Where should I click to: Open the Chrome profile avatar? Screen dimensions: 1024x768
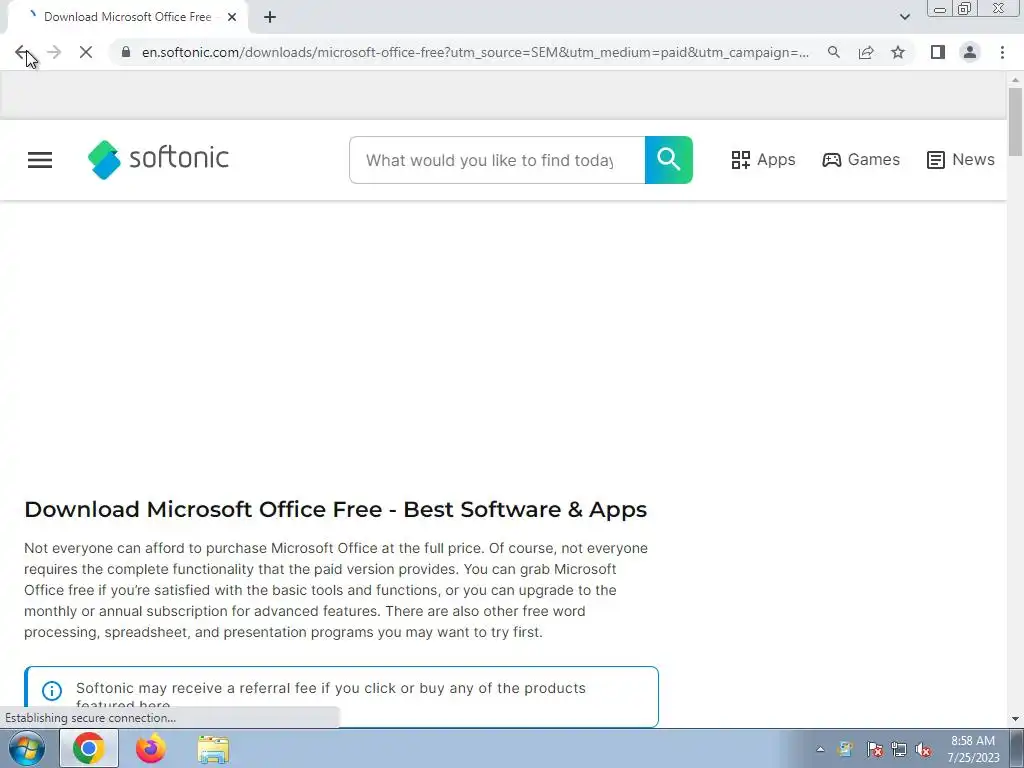pyautogui.click(x=970, y=52)
